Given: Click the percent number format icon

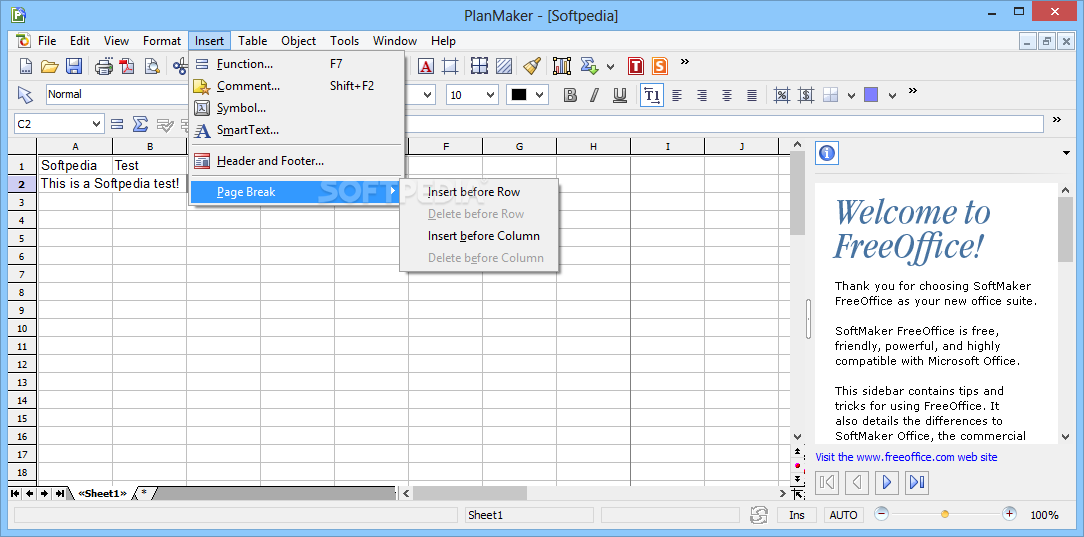Looking at the screenshot, I should click(782, 95).
